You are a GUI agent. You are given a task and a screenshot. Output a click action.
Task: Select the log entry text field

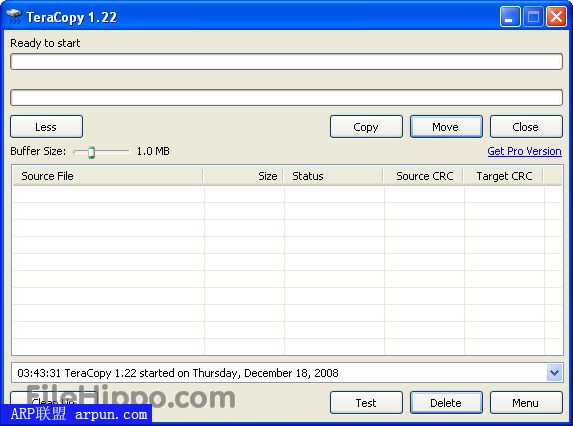(x=280, y=373)
